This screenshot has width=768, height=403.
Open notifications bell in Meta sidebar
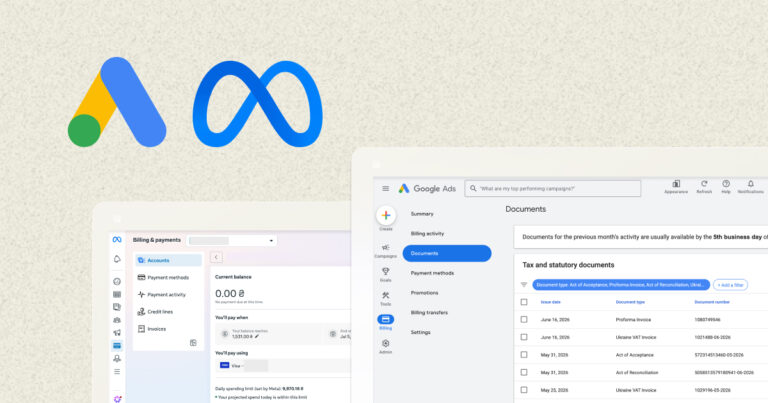(117, 259)
